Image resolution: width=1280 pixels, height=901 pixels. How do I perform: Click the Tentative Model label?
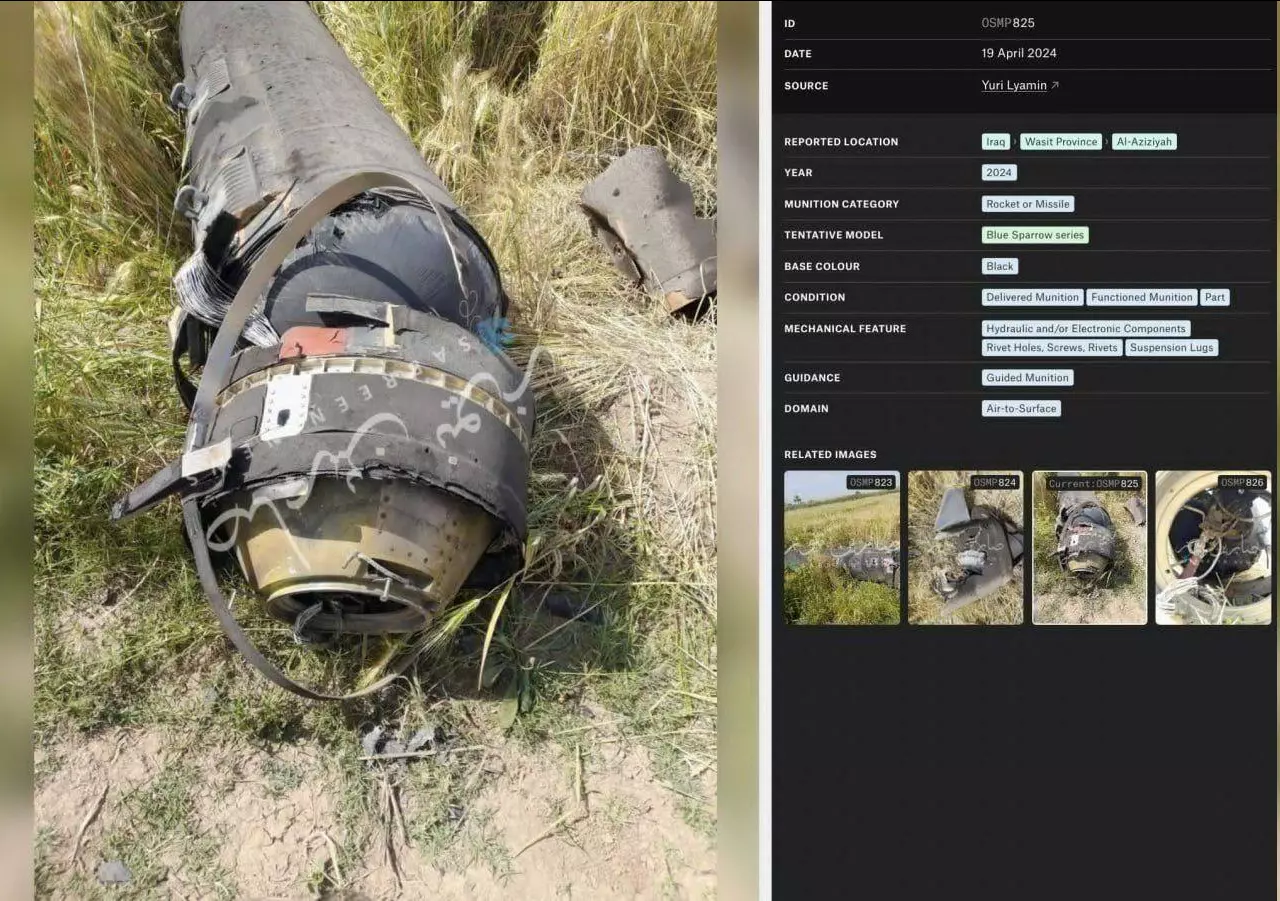[834, 235]
